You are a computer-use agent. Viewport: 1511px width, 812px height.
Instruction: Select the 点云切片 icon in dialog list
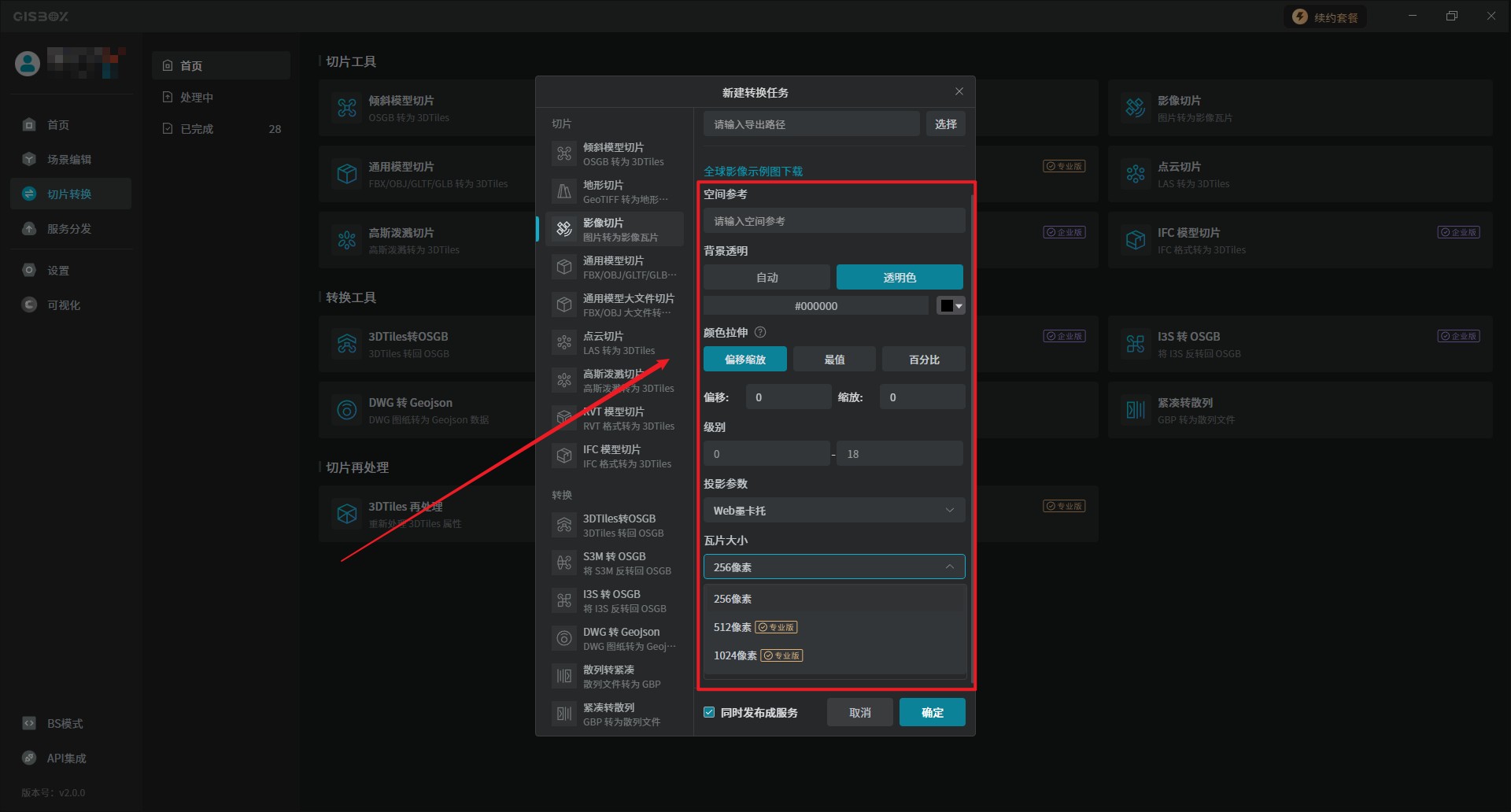pyautogui.click(x=564, y=342)
